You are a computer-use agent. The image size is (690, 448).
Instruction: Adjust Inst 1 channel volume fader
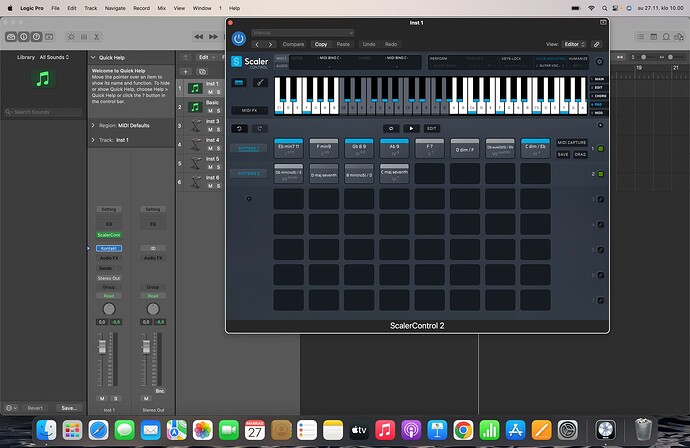point(102,347)
